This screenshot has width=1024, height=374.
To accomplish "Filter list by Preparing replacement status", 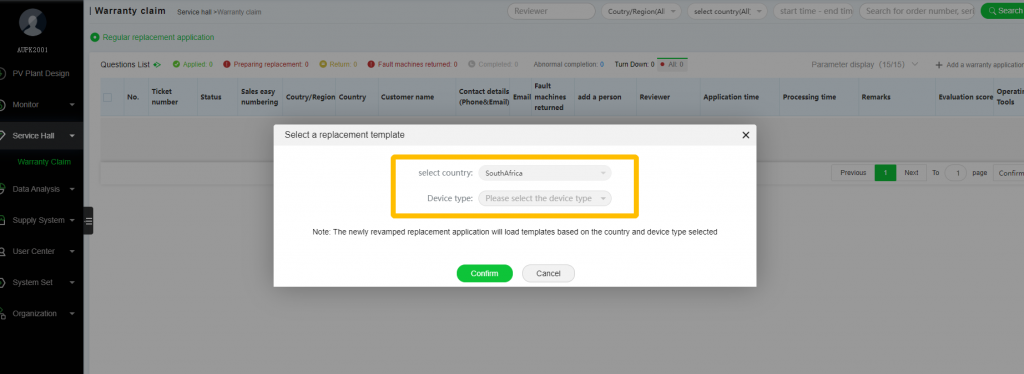I will [266, 65].
